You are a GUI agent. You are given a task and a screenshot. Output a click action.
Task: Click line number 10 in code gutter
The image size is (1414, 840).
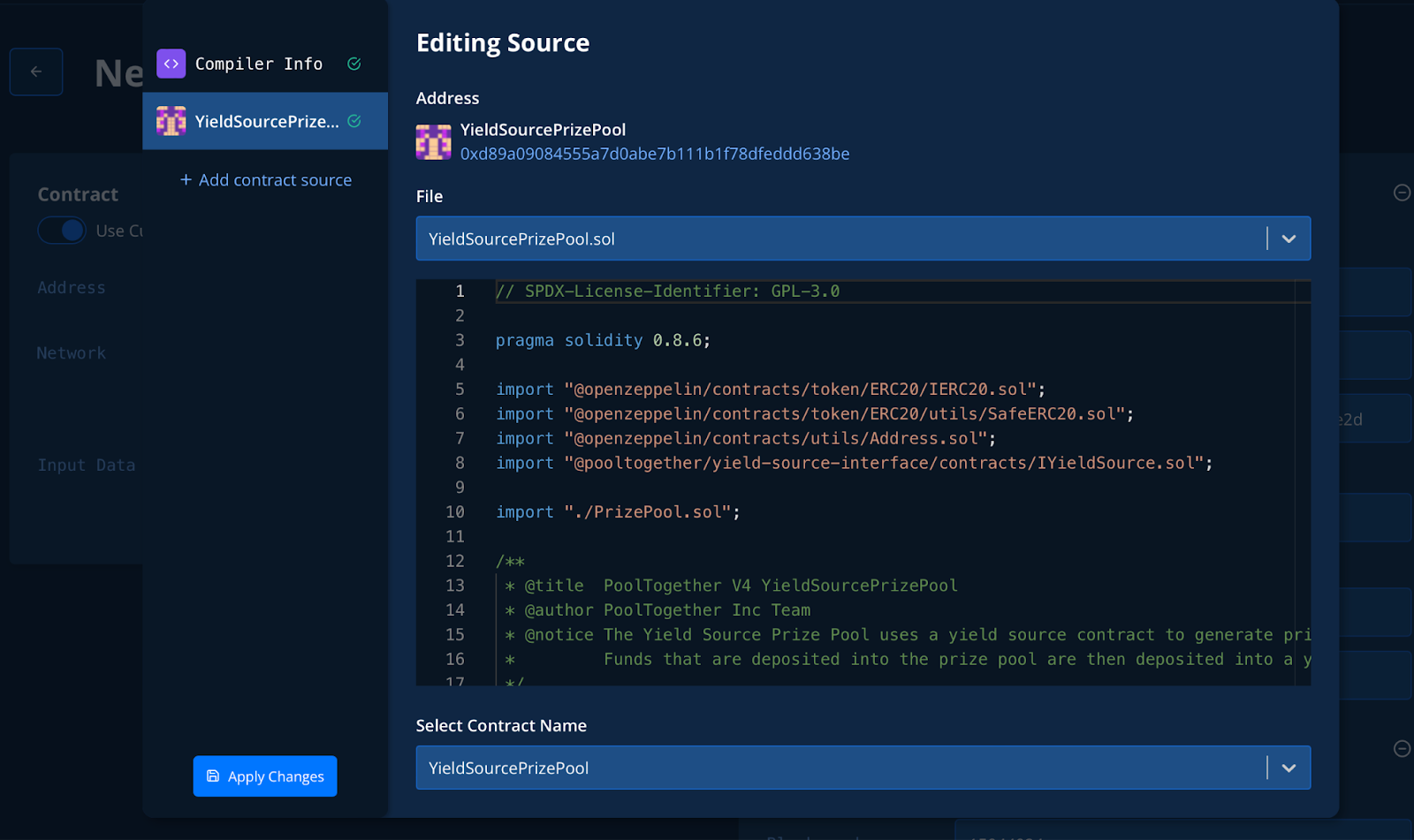(455, 512)
